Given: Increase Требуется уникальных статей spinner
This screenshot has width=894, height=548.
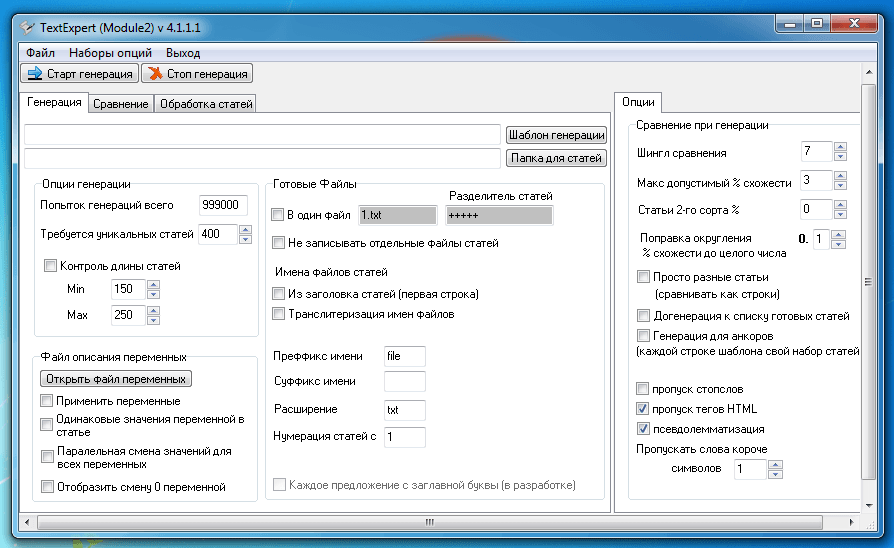Looking at the screenshot, I should [245, 229].
